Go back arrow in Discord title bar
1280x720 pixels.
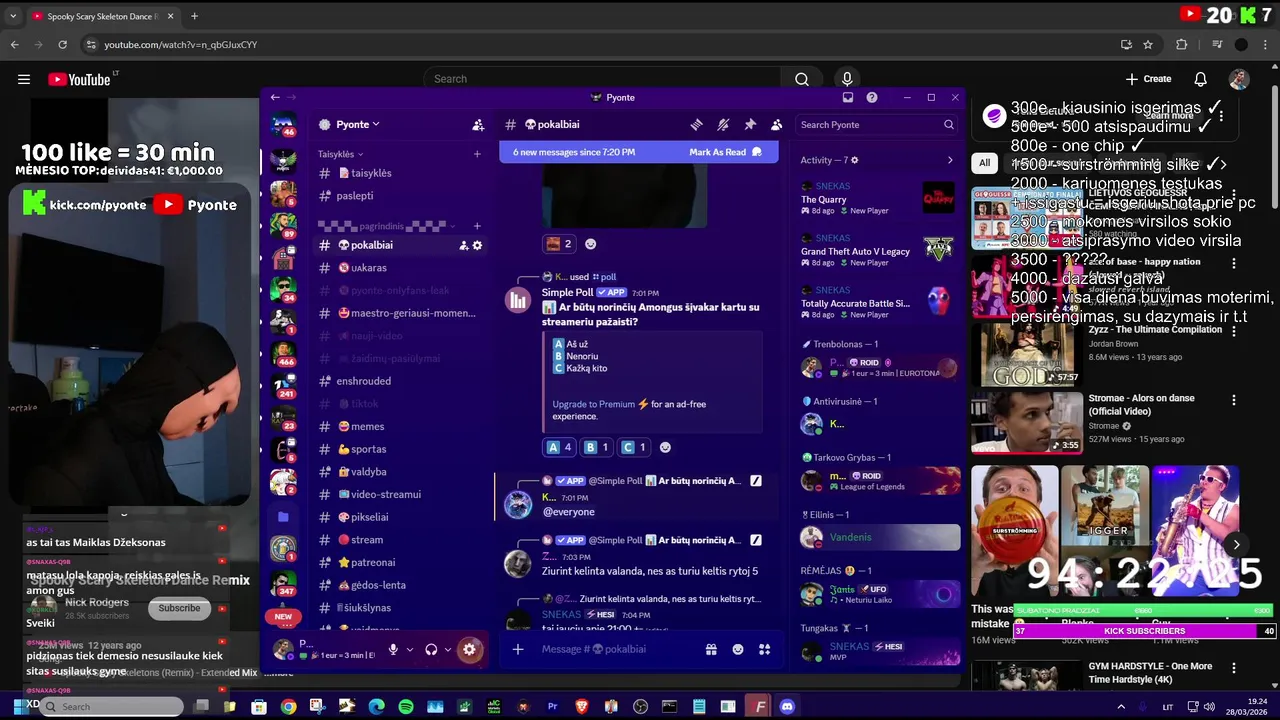275,97
